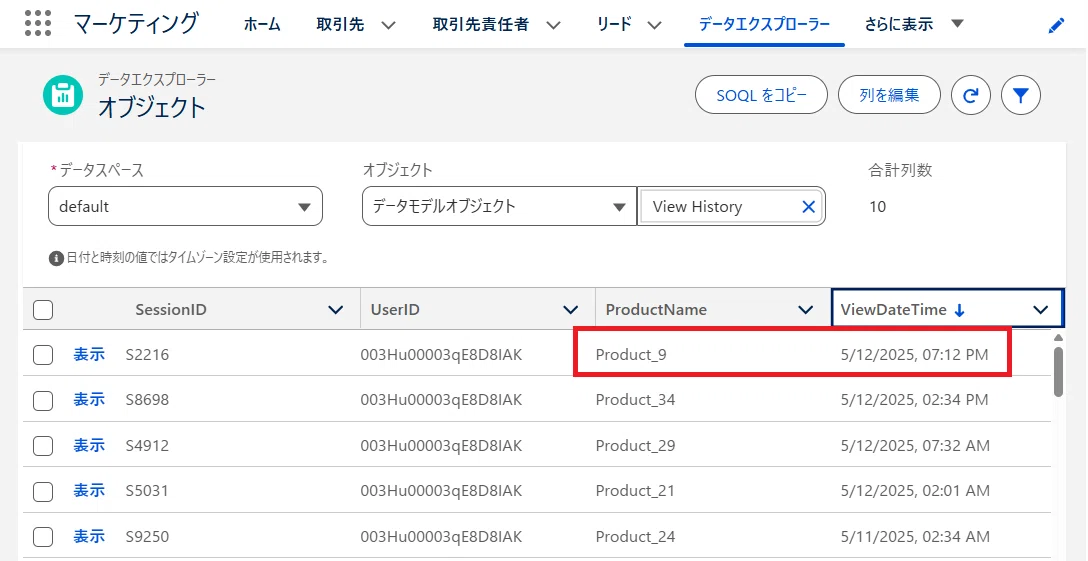This screenshot has height=561, width=1088.
Task: Switch to the 取引先 tab
Action: tap(340, 25)
